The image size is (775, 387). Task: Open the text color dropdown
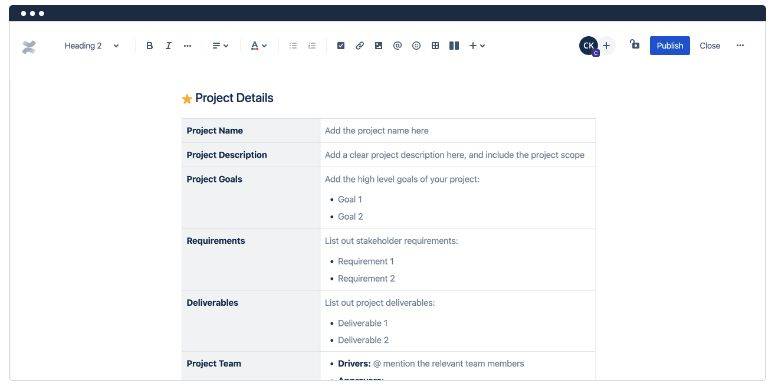258,45
